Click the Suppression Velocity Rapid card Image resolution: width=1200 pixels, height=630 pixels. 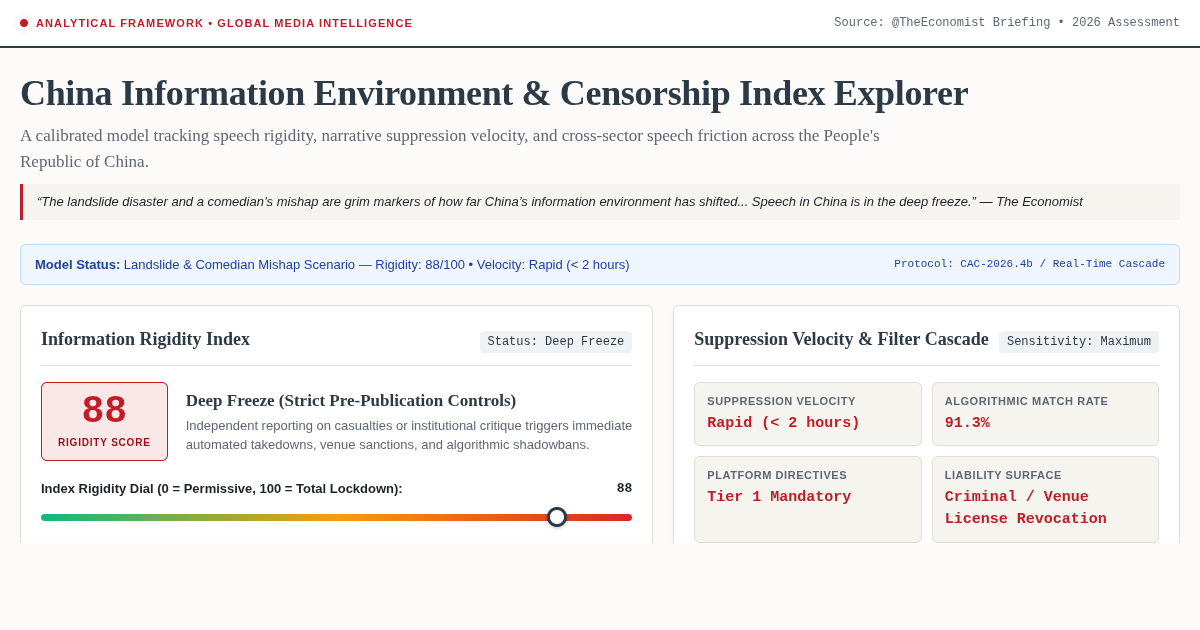(808, 414)
